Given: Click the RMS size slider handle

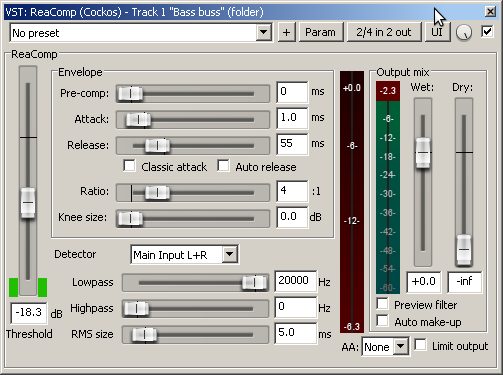Looking at the screenshot, I should [x=144, y=334].
